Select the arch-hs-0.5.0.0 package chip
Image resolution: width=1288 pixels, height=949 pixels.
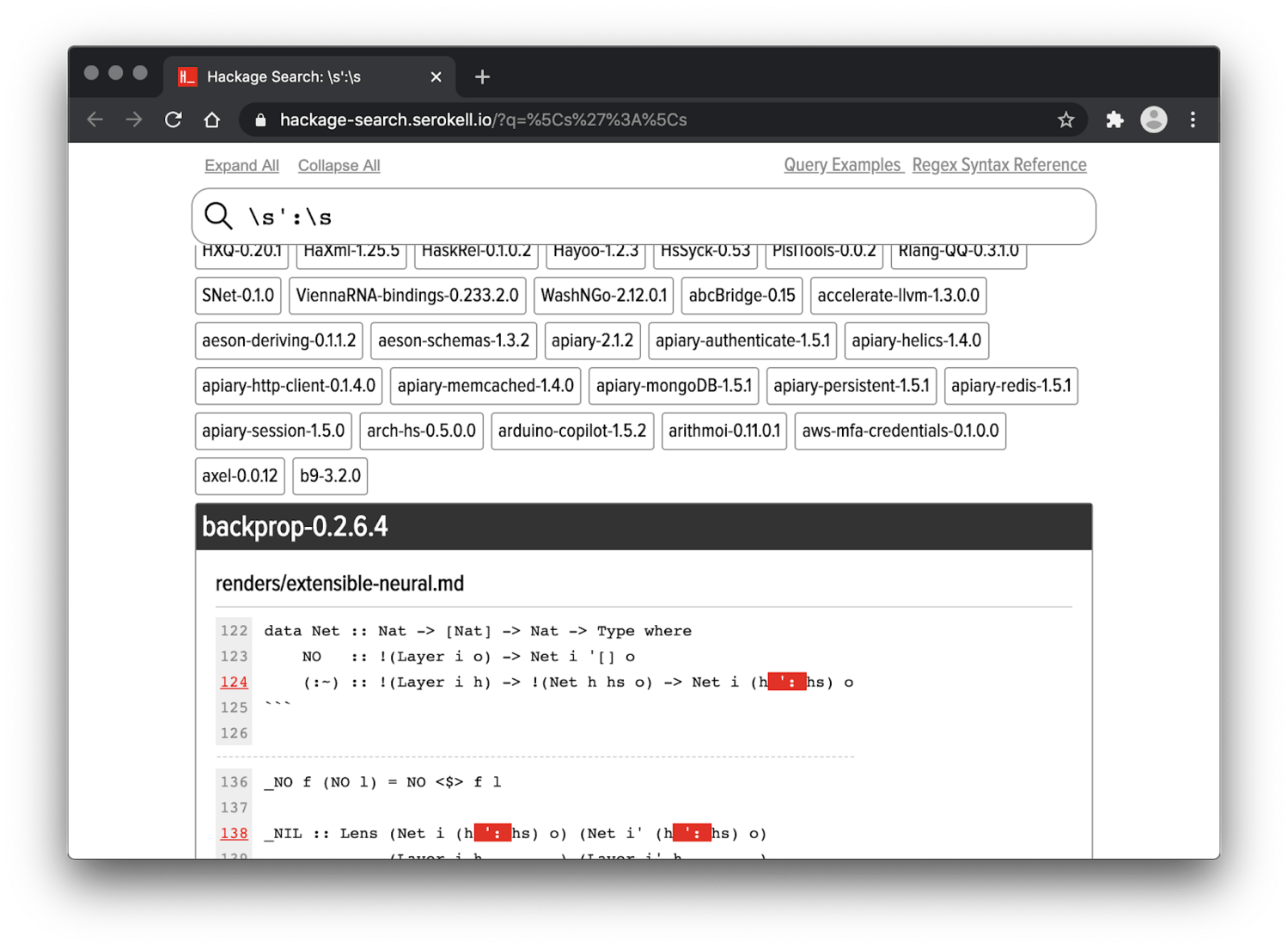[422, 431]
